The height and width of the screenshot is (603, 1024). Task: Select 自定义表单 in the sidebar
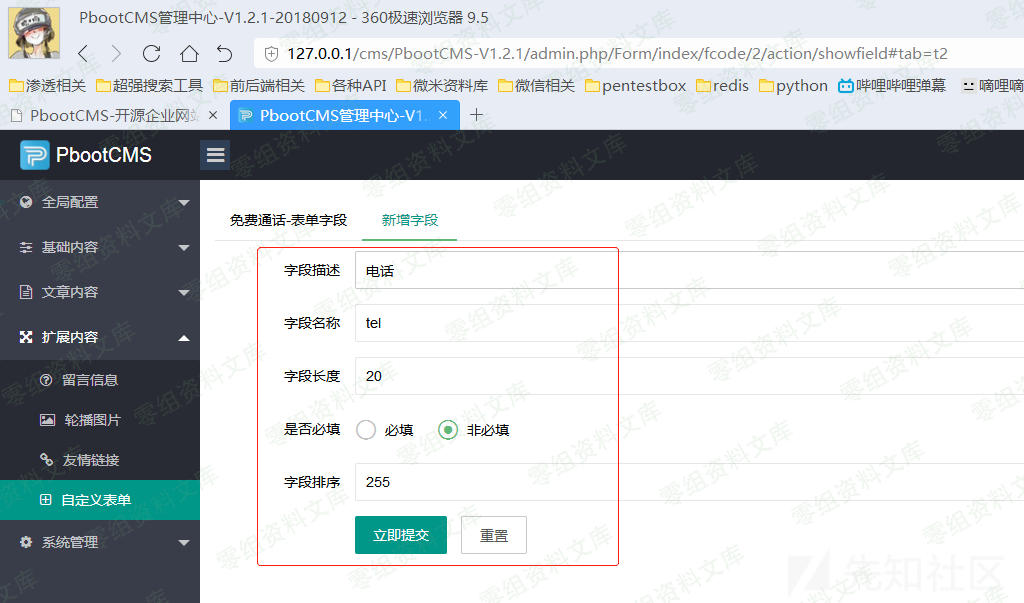click(96, 500)
